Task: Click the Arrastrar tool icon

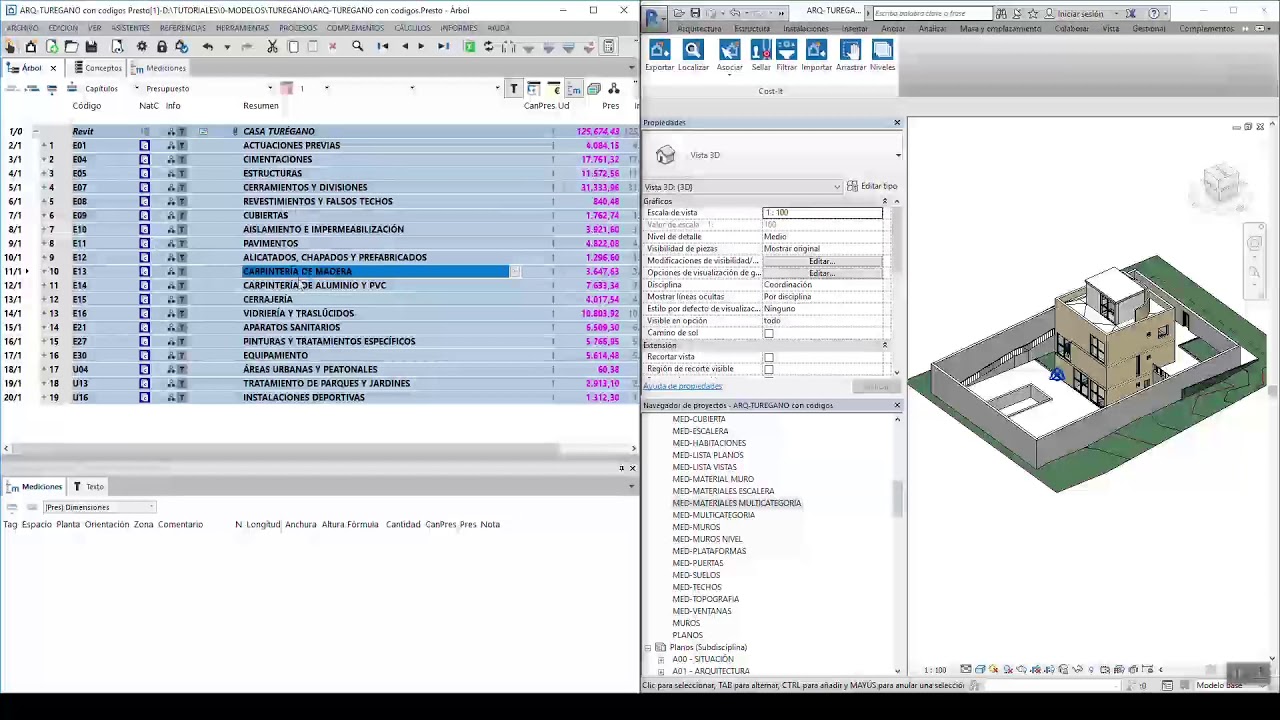Action: (851, 50)
